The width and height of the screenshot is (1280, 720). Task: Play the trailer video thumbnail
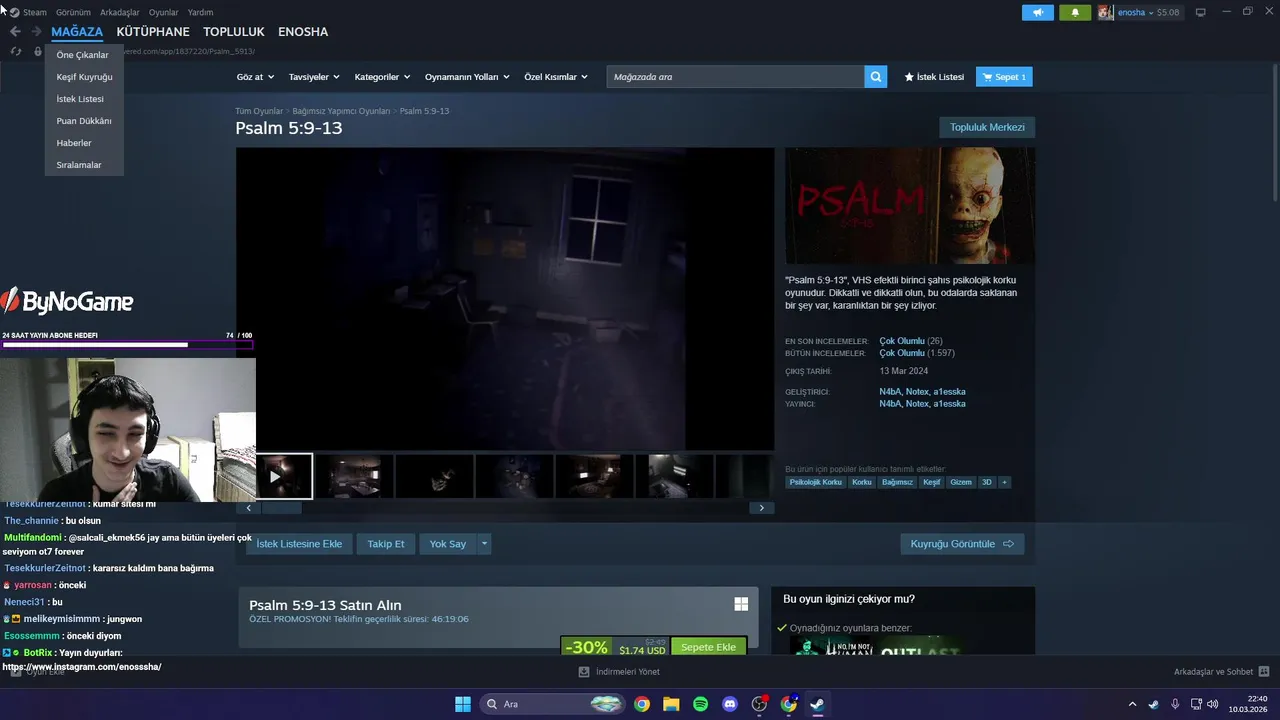point(275,476)
